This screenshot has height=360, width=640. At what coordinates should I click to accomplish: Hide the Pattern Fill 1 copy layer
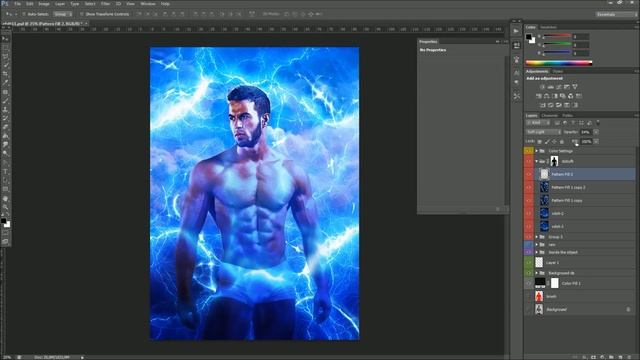[x=529, y=200]
